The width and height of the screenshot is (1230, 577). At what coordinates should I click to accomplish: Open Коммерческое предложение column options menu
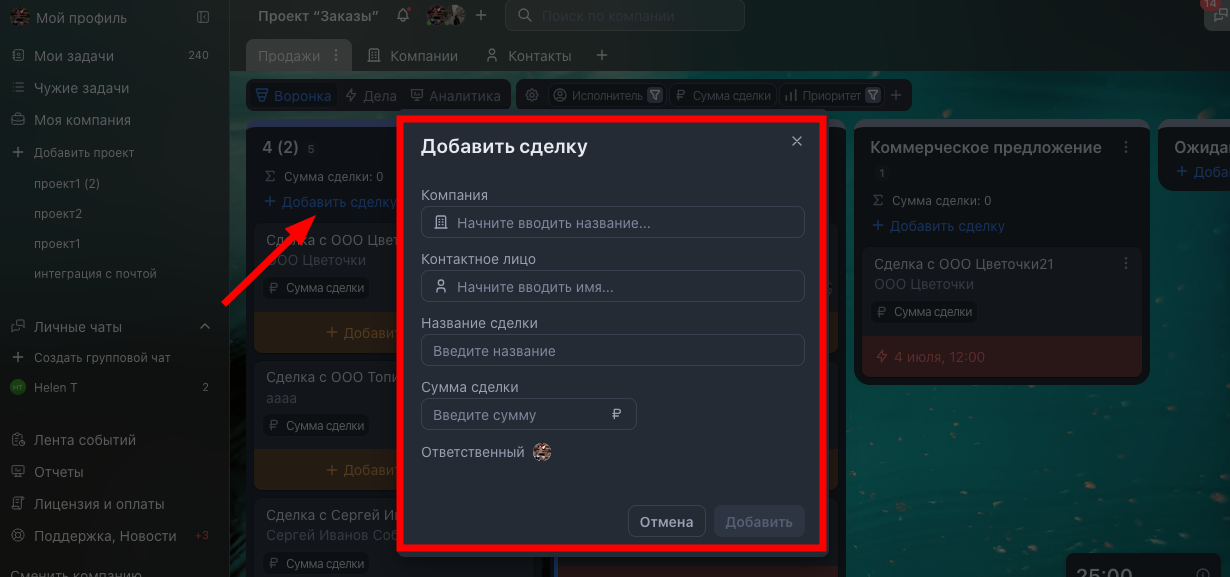click(1126, 147)
